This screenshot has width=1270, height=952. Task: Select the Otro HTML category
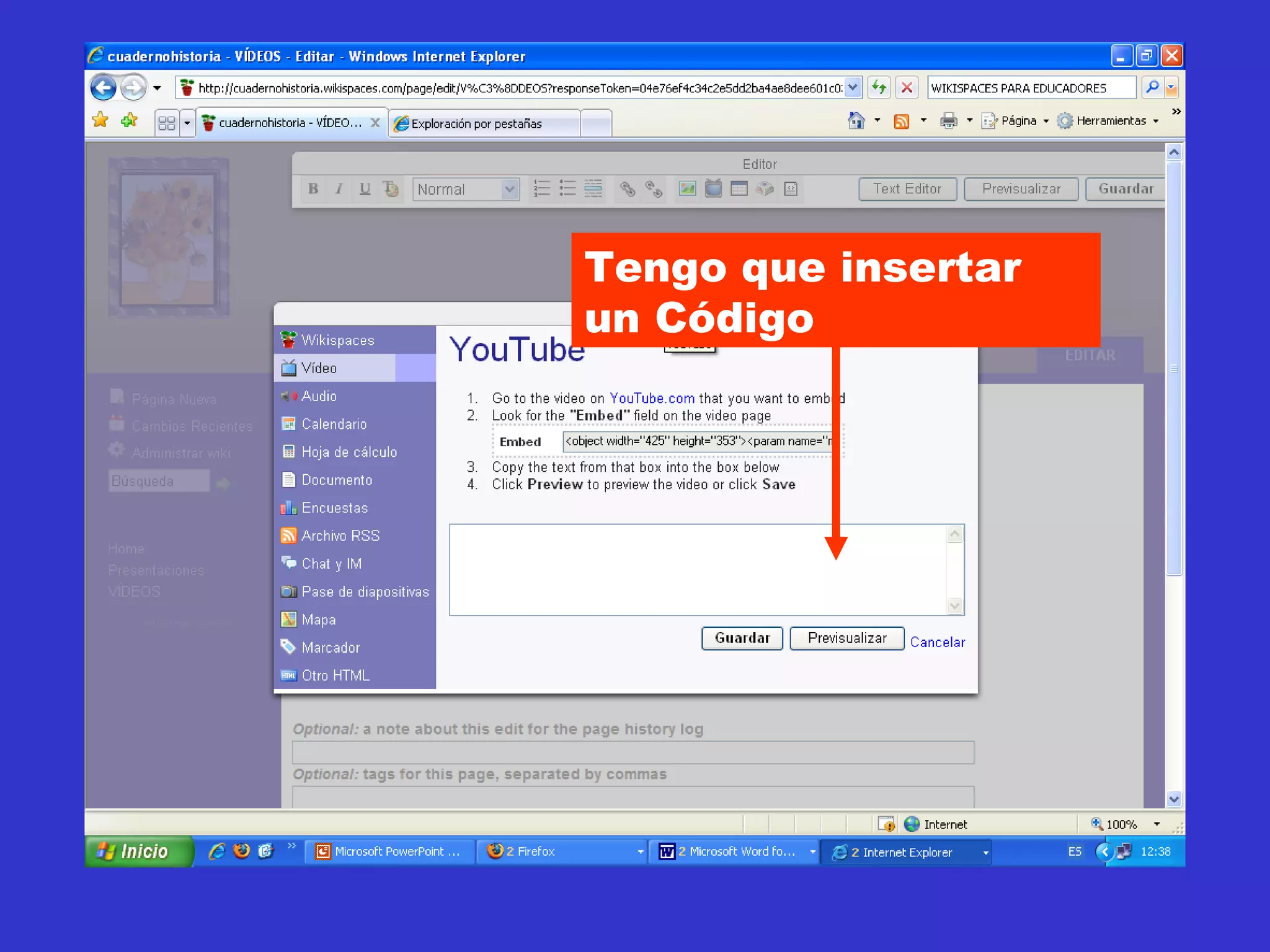coord(355,675)
